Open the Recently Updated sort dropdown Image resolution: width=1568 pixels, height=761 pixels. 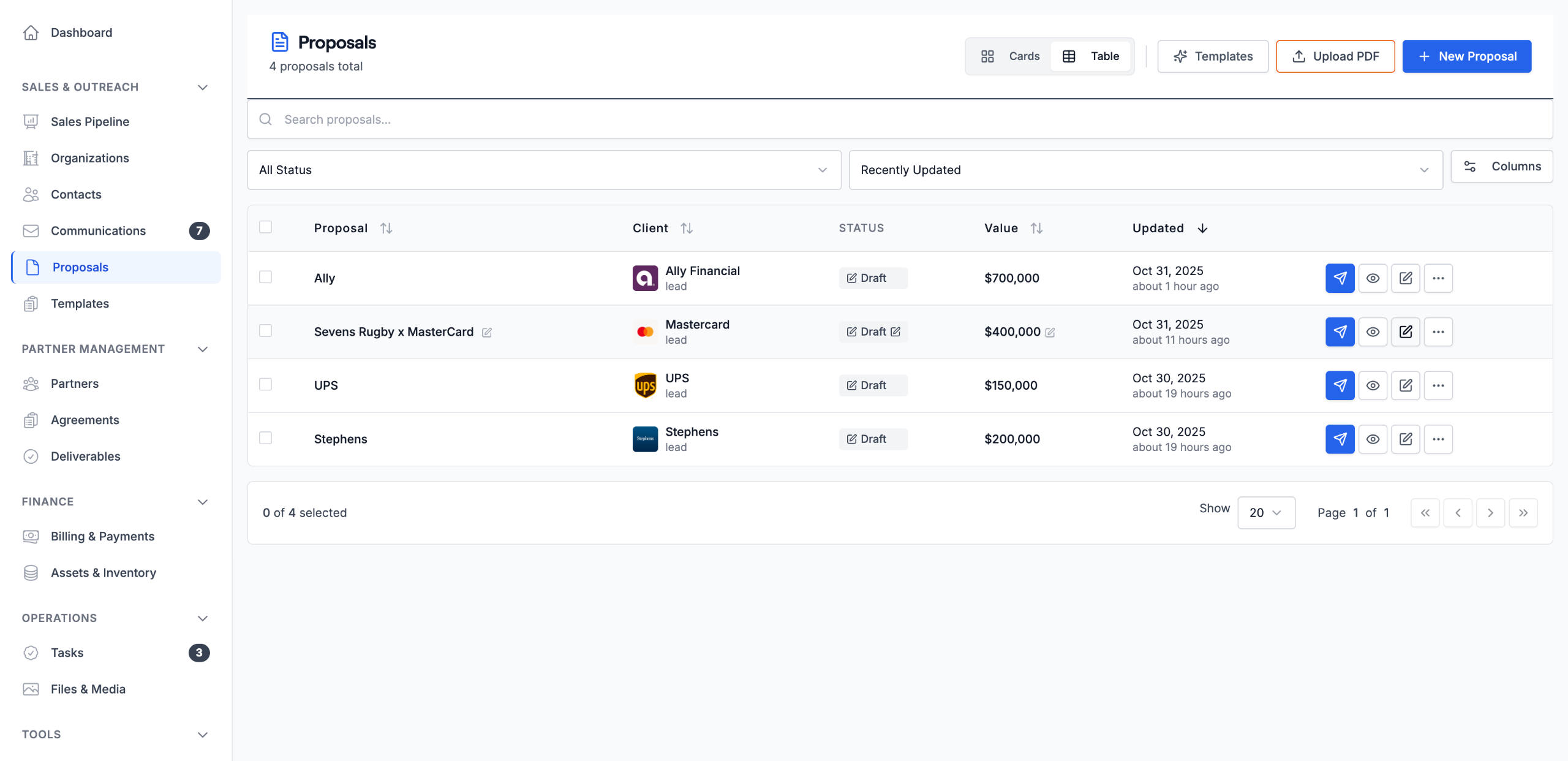pyautogui.click(x=1145, y=170)
